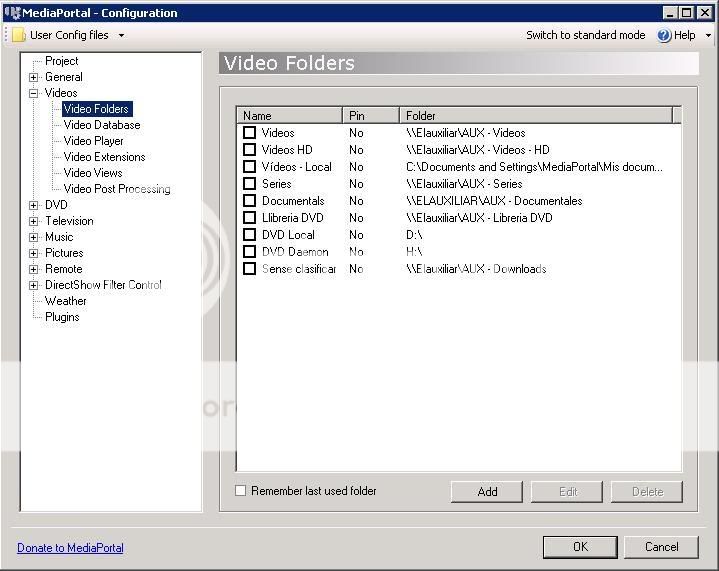
Task: Open Video Player settings
Action: click(x=94, y=141)
